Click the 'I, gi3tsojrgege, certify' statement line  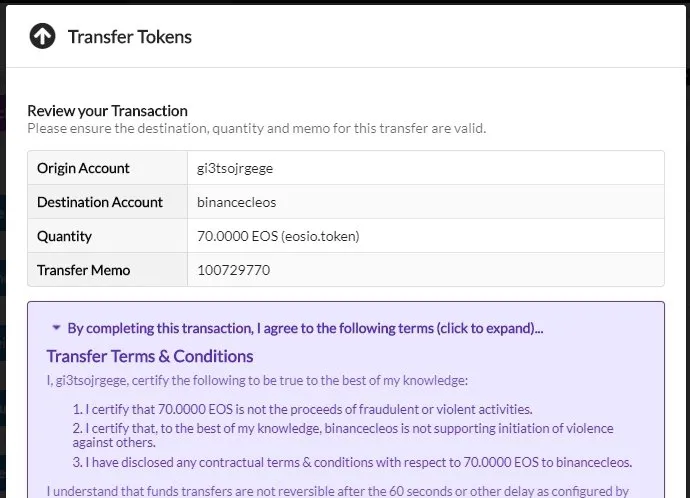[257, 380]
